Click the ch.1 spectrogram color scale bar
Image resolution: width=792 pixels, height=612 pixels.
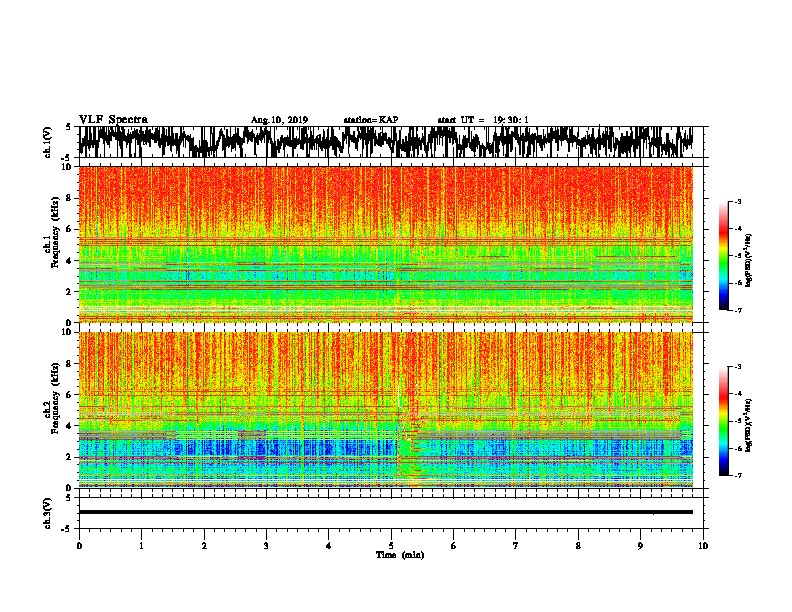click(723, 255)
